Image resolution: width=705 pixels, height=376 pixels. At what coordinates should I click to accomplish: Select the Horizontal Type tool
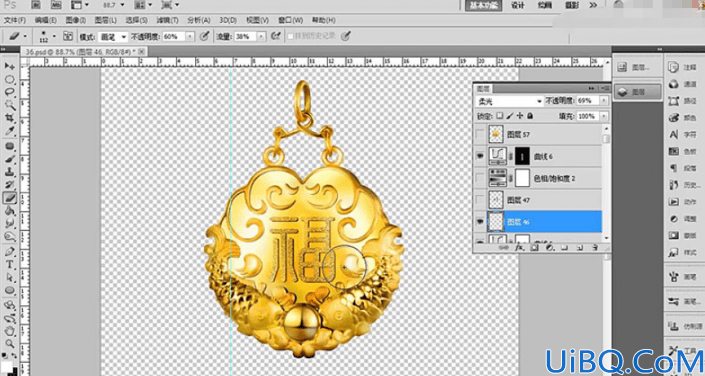[x=9, y=264]
